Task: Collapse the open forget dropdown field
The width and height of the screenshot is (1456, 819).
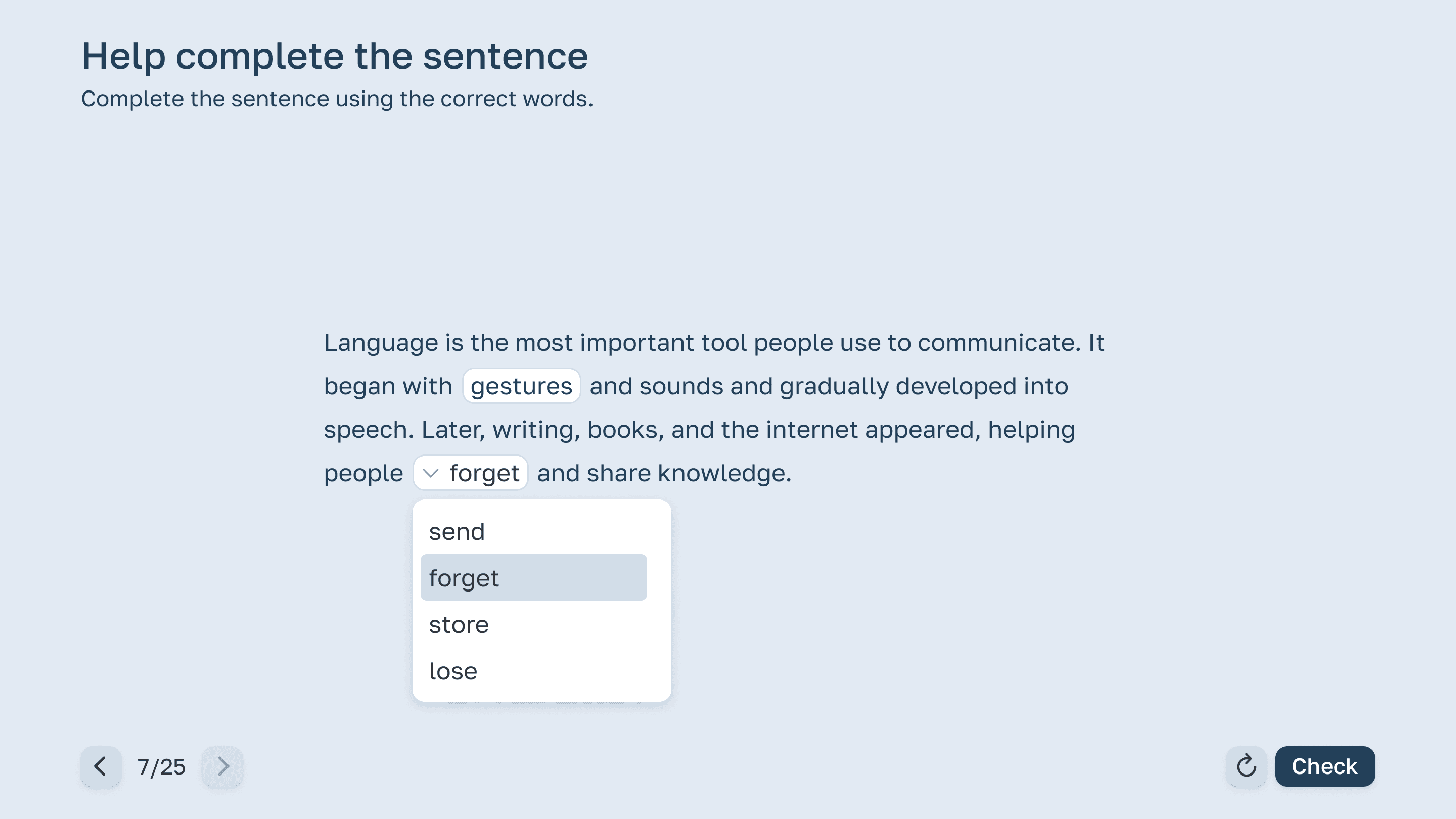Action: coord(483,473)
